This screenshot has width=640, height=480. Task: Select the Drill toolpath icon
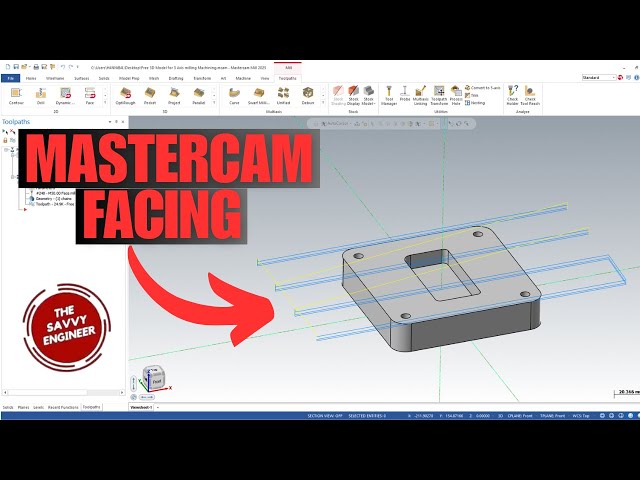[41, 96]
